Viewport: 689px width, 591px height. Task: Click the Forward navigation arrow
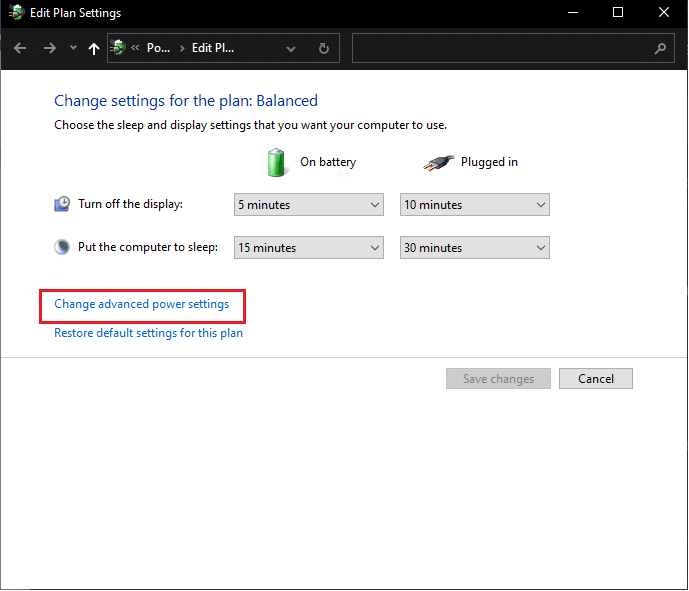(x=50, y=48)
